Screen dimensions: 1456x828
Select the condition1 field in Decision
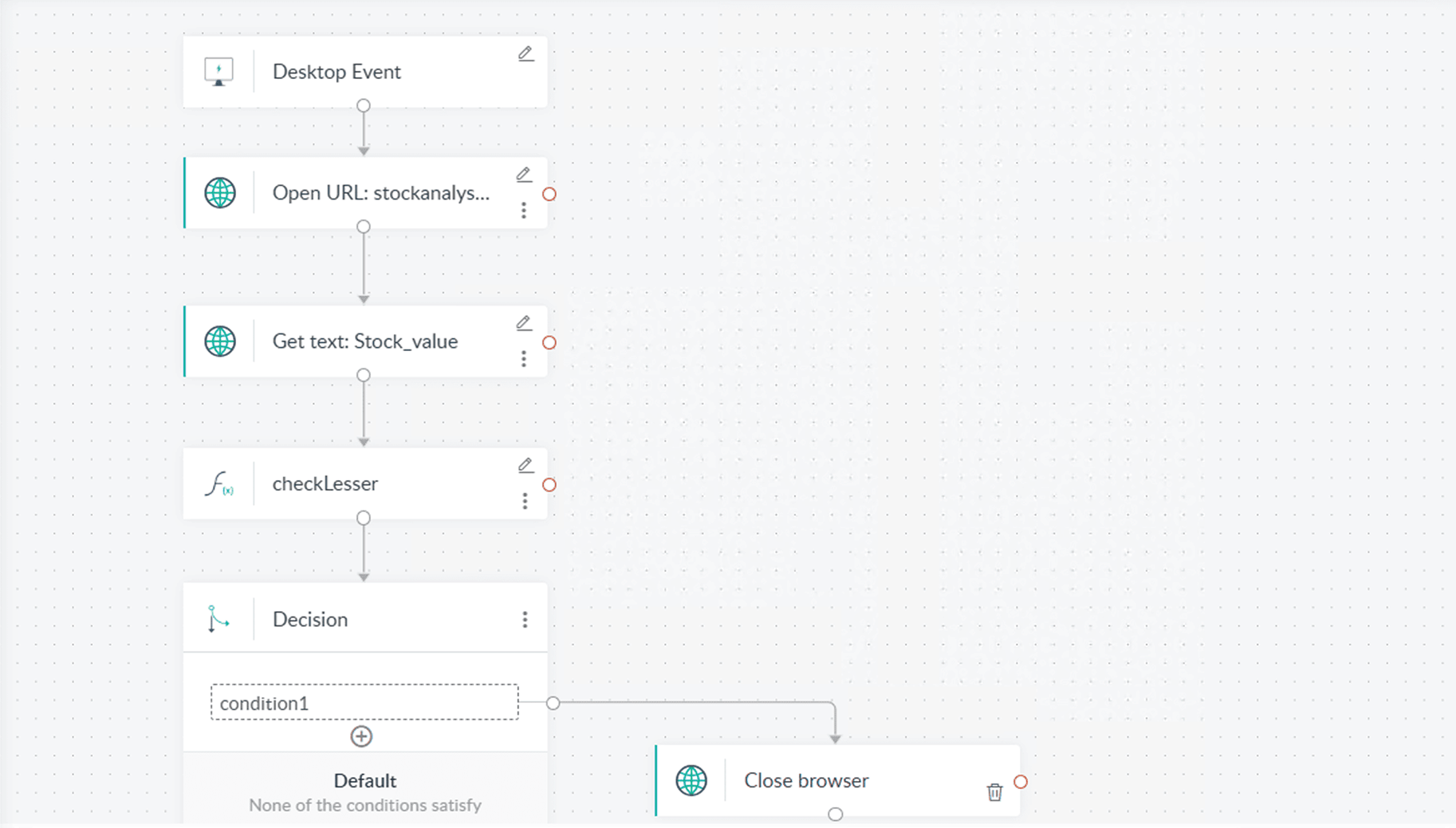364,703
